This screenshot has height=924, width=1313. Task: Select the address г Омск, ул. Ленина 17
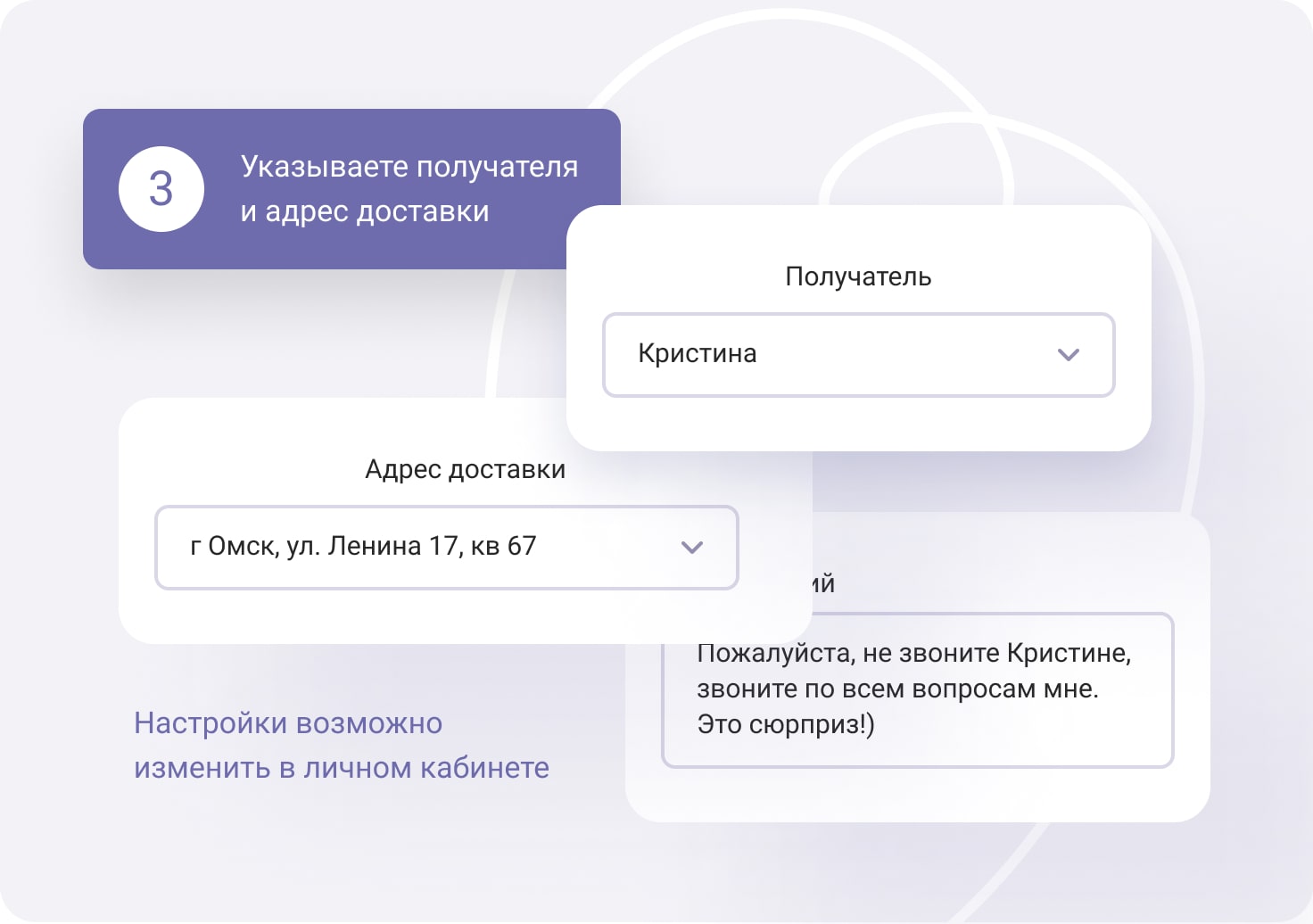(363, 548)
